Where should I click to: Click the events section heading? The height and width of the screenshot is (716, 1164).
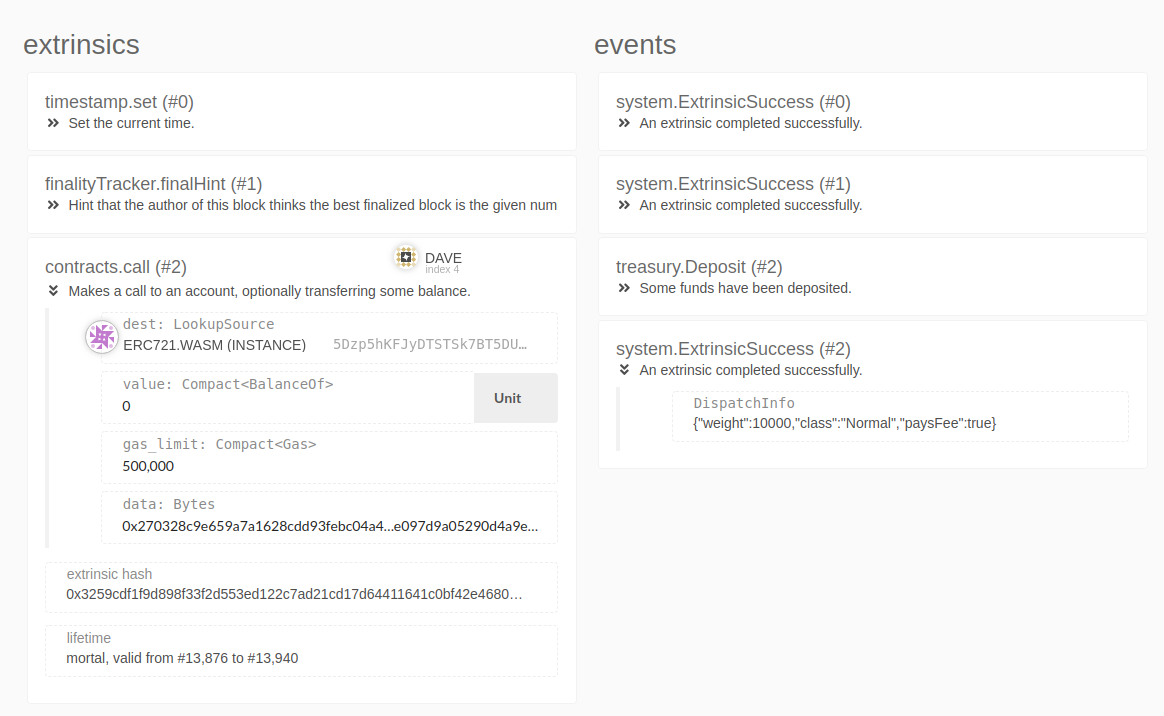point(635,44)
